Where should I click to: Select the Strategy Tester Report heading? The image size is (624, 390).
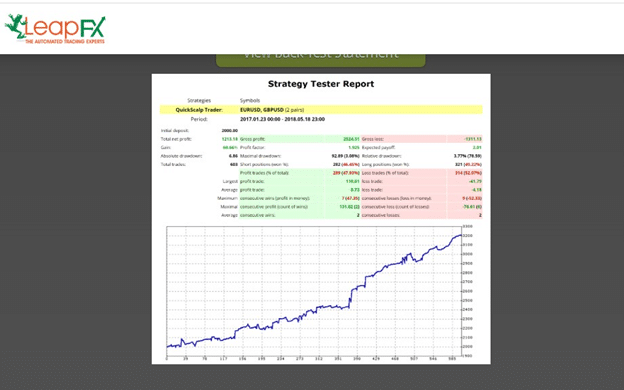click(x=321, y=84)
